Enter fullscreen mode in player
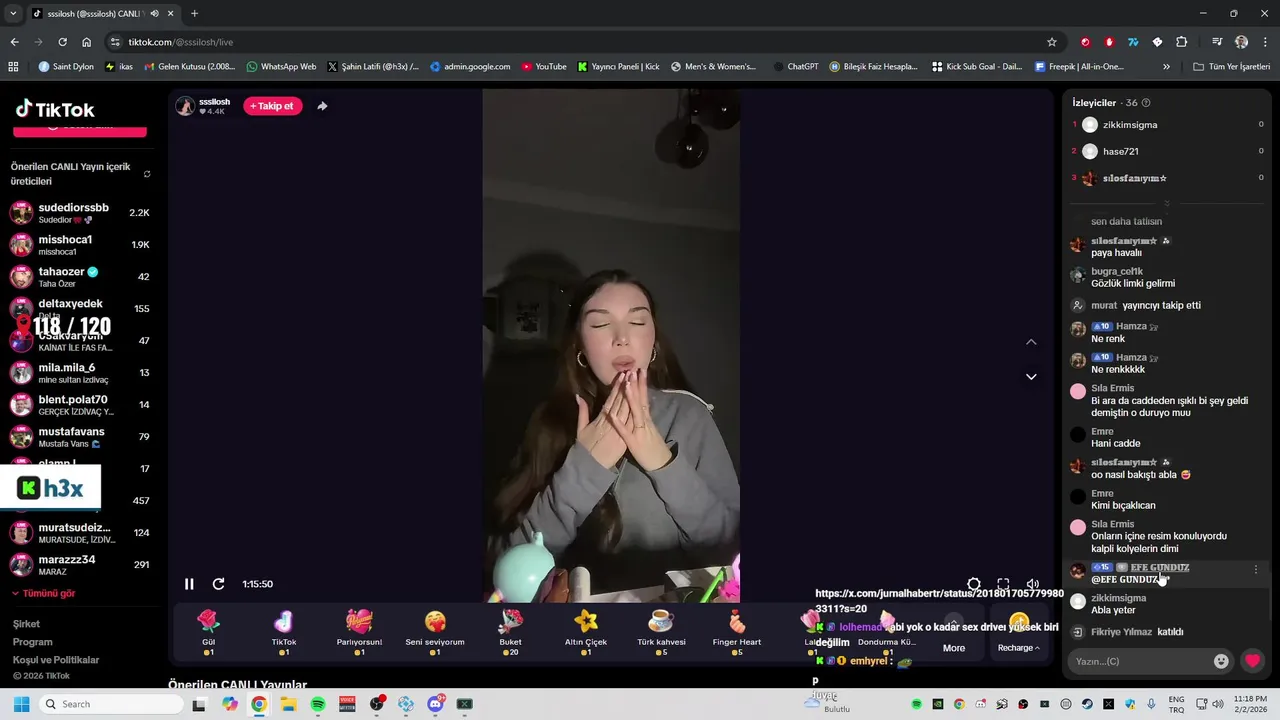This screenshot has width=1280, height=720. pos(1003,584)
